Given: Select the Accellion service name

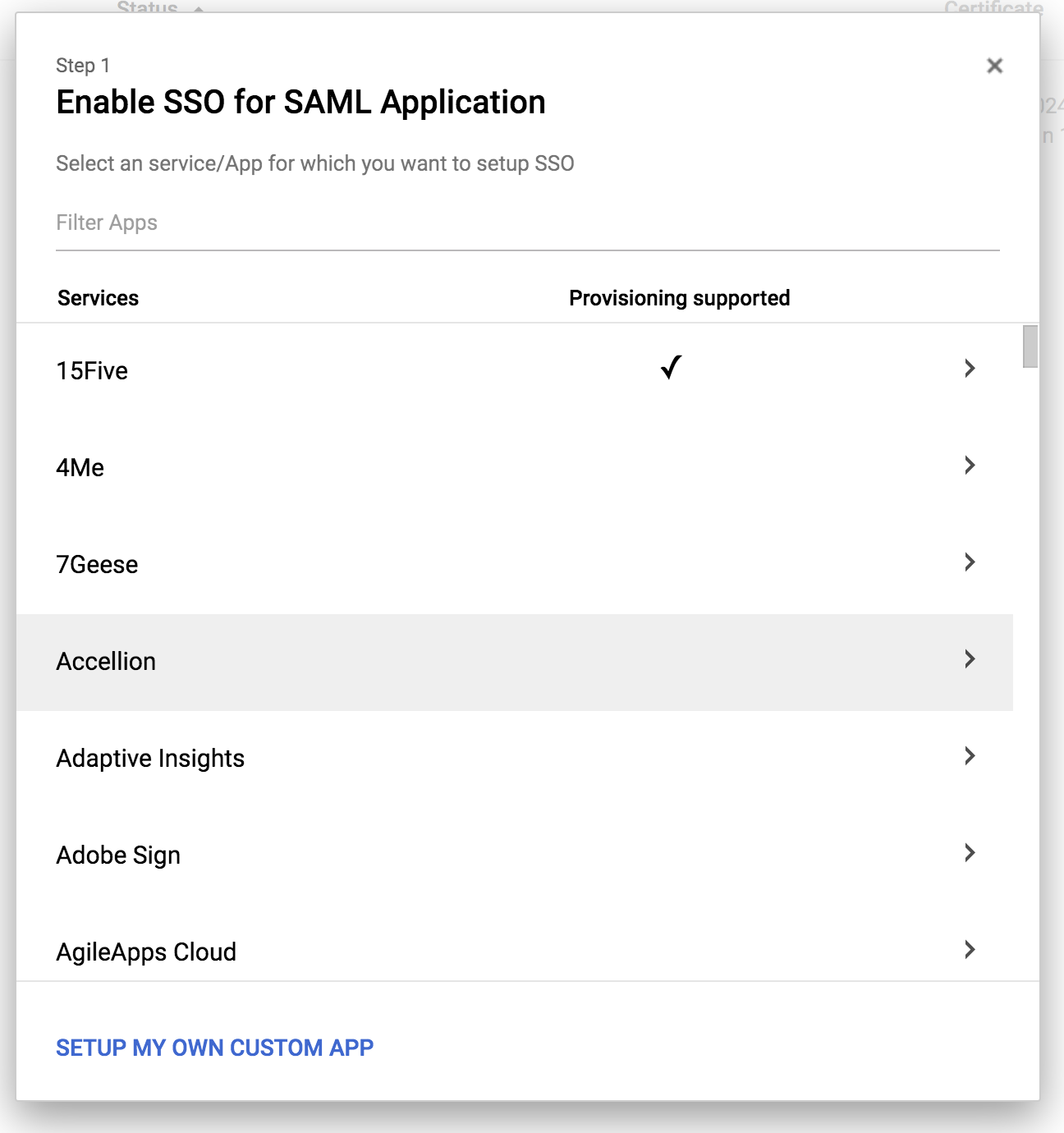Looking at the screenshot, I should [106, 662].
